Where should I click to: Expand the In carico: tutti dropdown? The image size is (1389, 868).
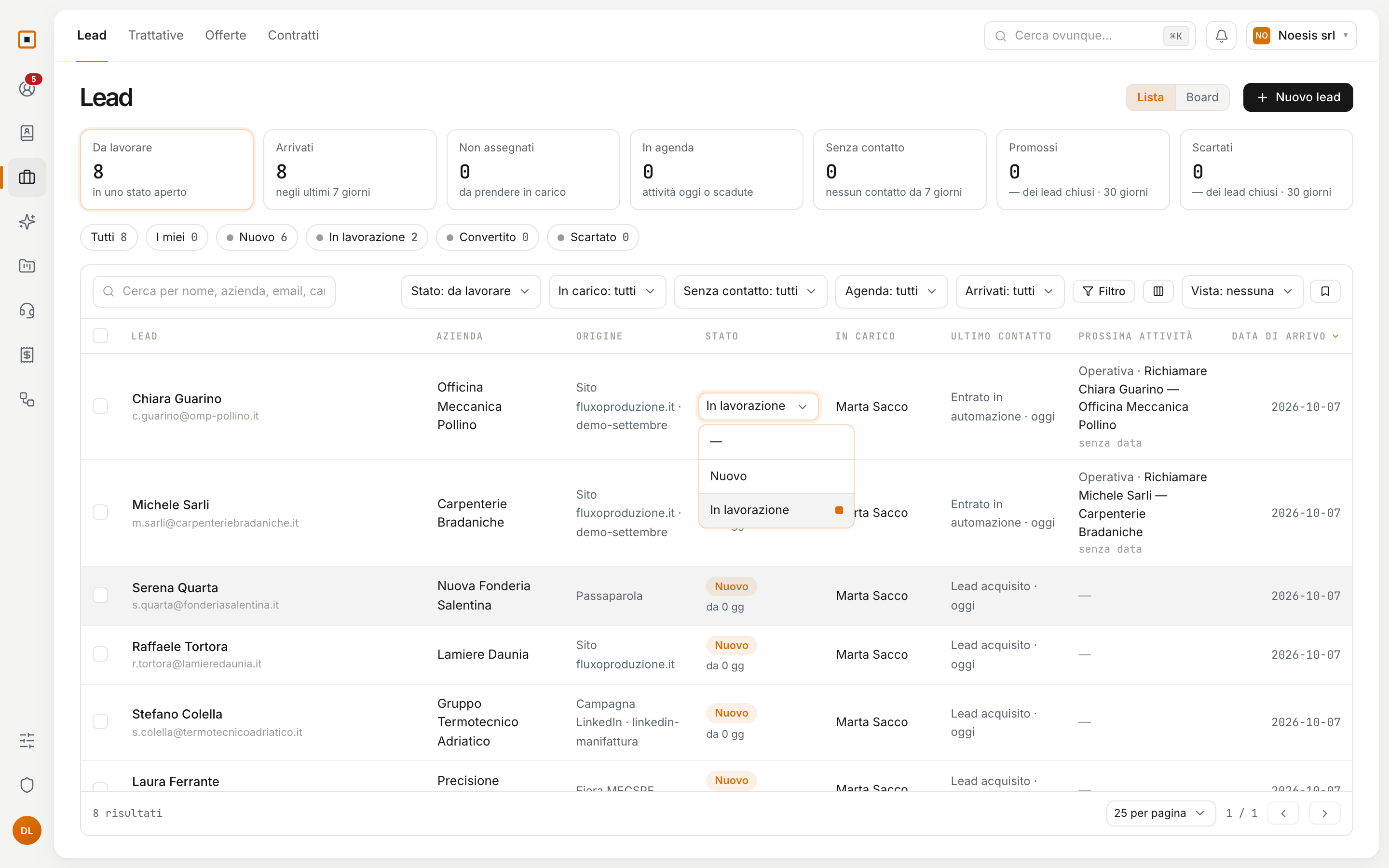(x=607, y=291)
